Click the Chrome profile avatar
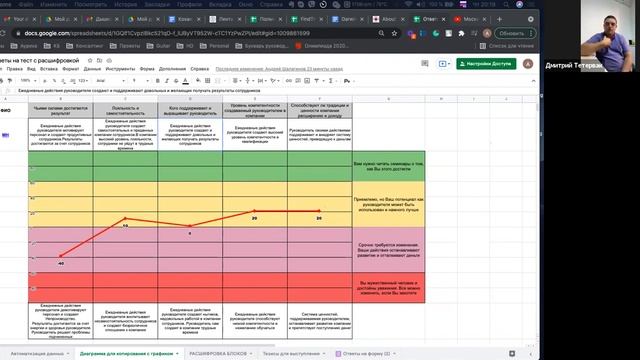Screen dimensions: 640x360 tap(487, 33)
